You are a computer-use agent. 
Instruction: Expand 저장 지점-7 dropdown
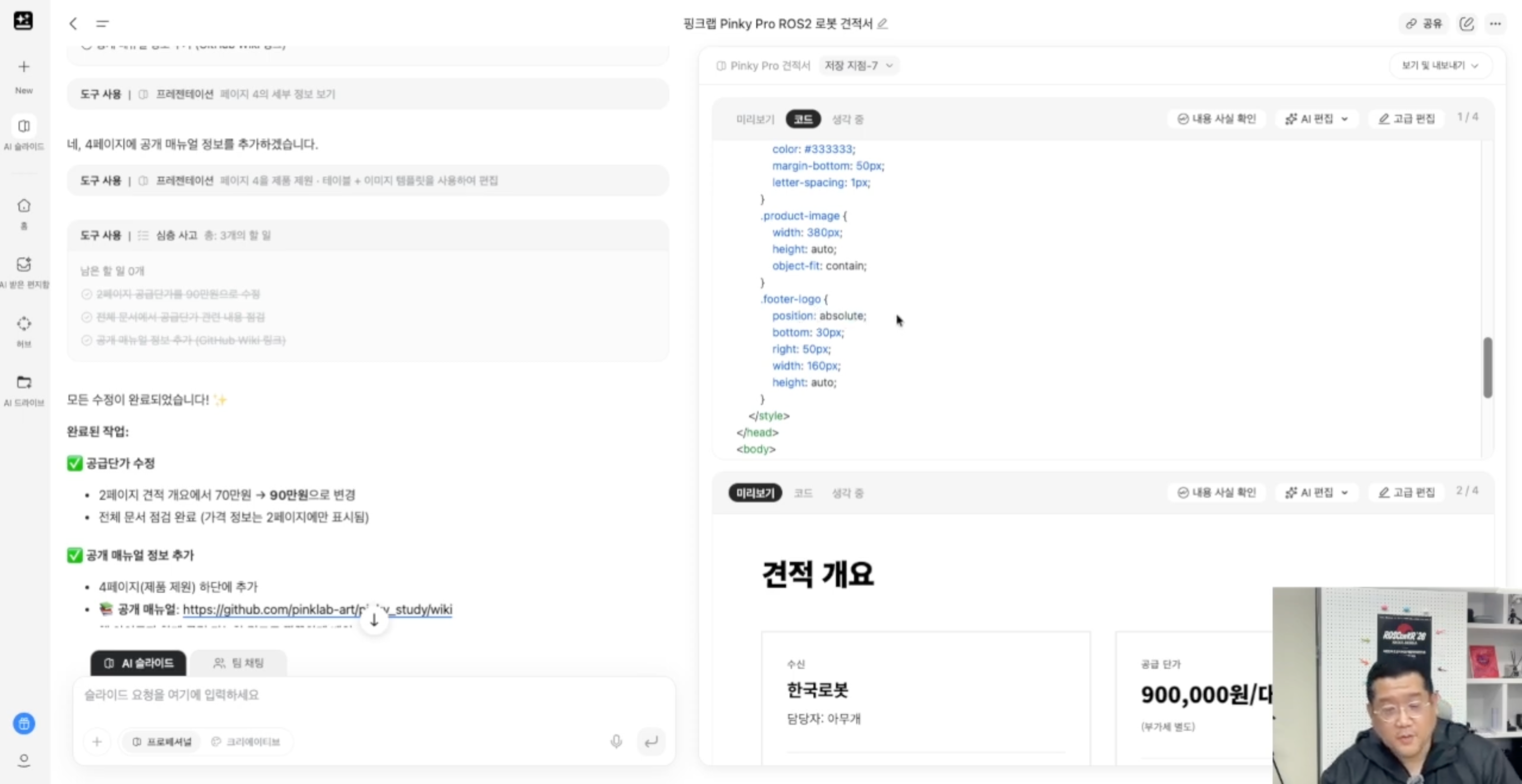coord(858,65)
